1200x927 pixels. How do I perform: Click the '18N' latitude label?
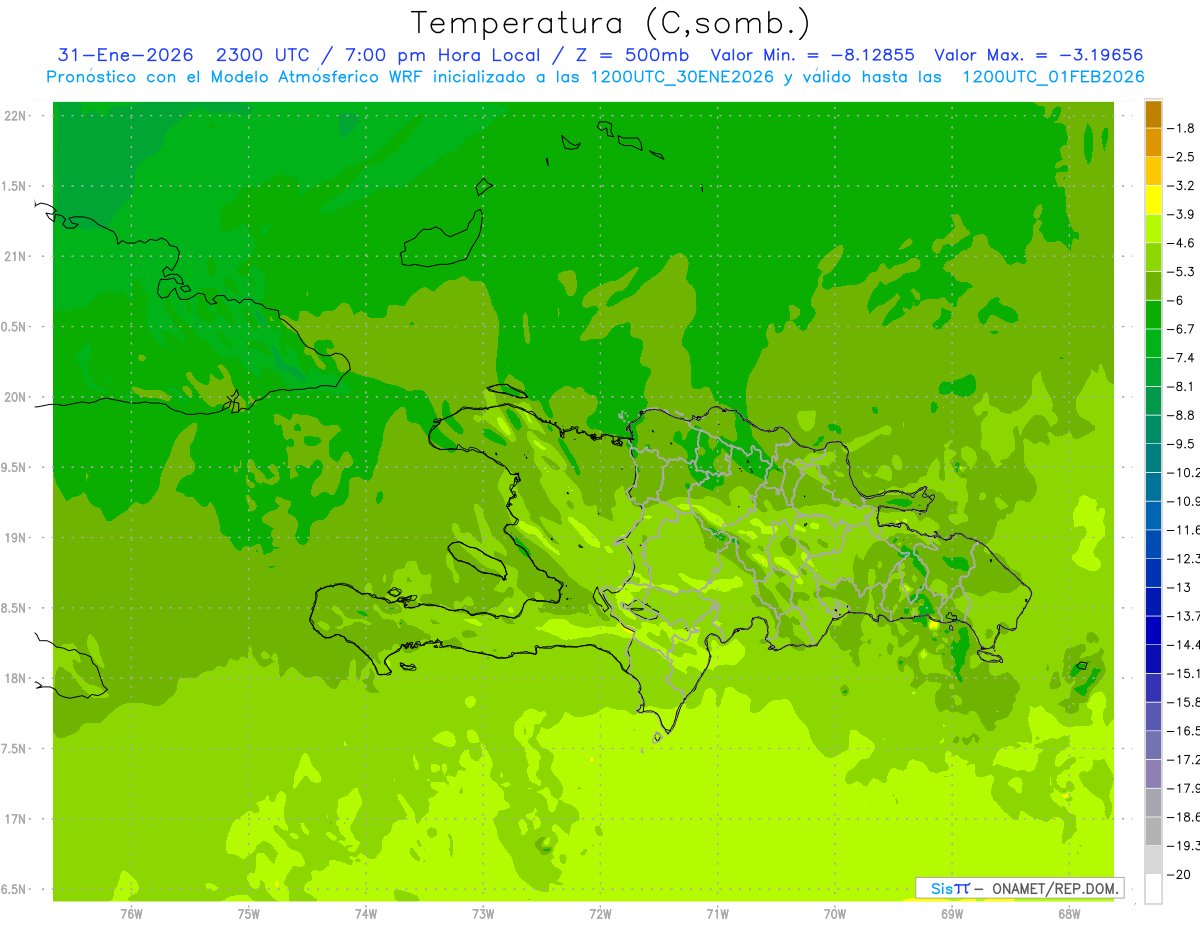[x=15, y=678]
